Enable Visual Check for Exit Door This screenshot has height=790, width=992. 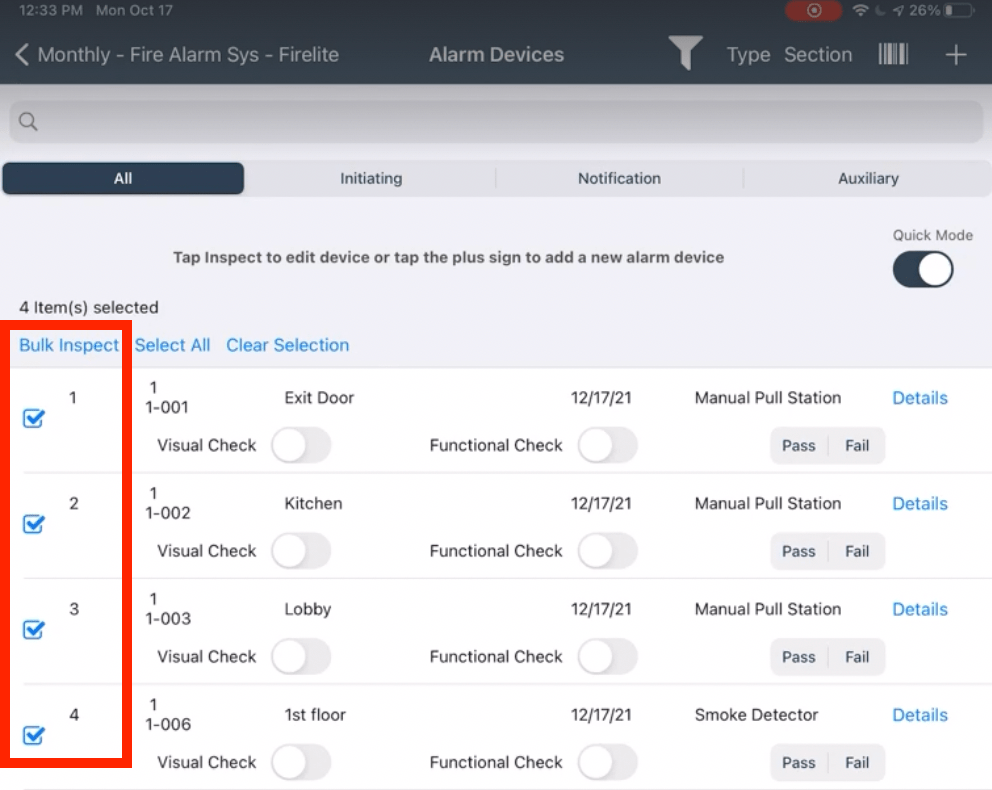[302, 445]
